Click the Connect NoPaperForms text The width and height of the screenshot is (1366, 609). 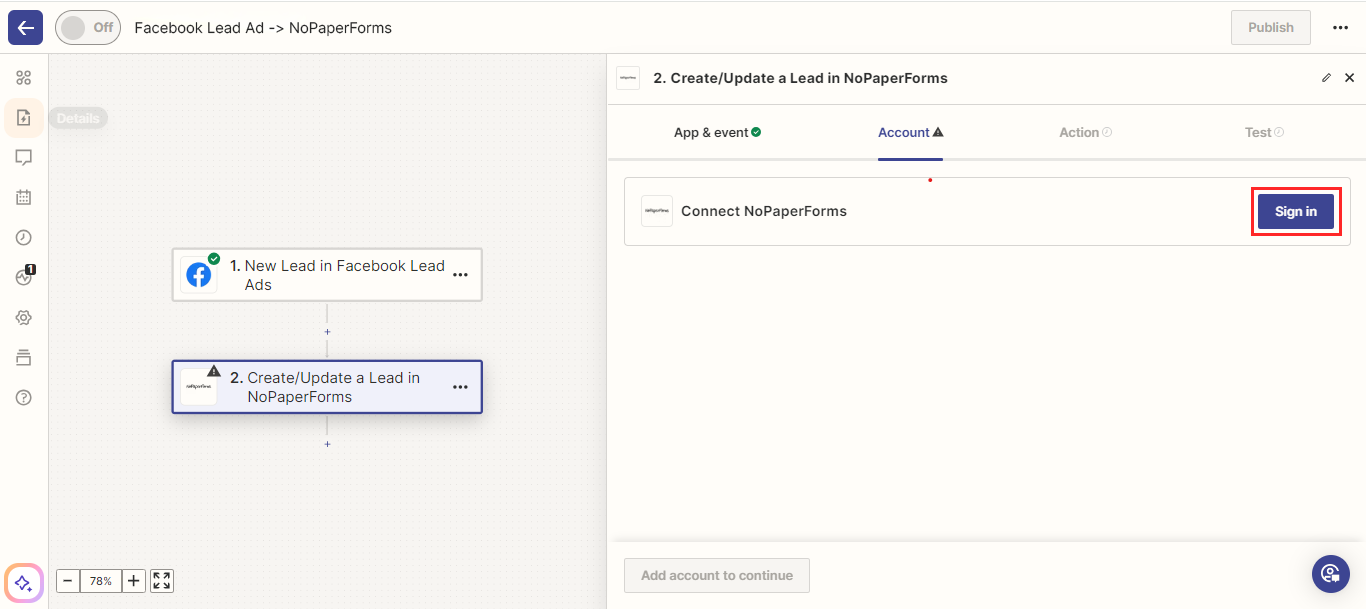pyautogui.click(x=764, y=211)
